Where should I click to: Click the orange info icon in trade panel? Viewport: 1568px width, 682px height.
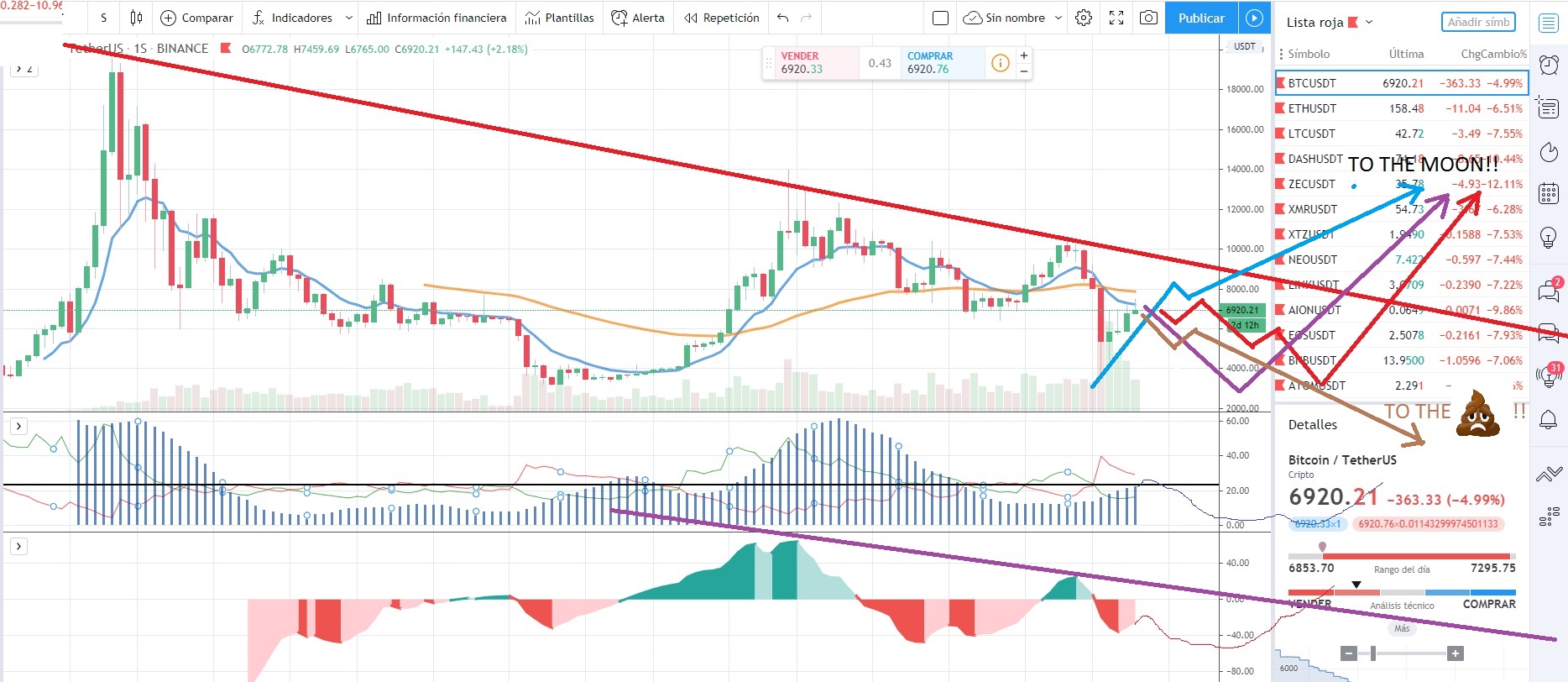tap(1001, 63)
